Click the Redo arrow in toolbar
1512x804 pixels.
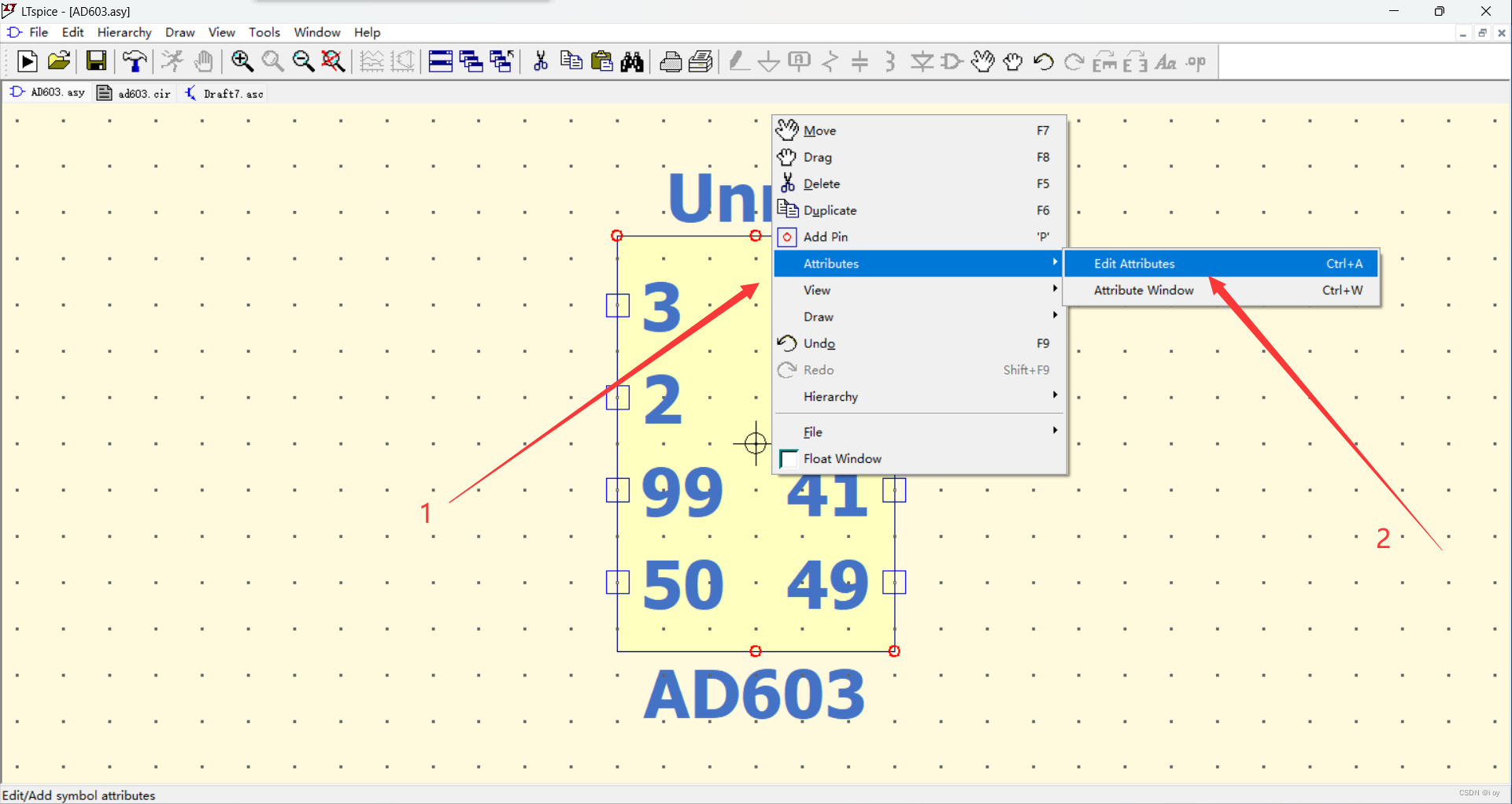[x=1074, y=61]
